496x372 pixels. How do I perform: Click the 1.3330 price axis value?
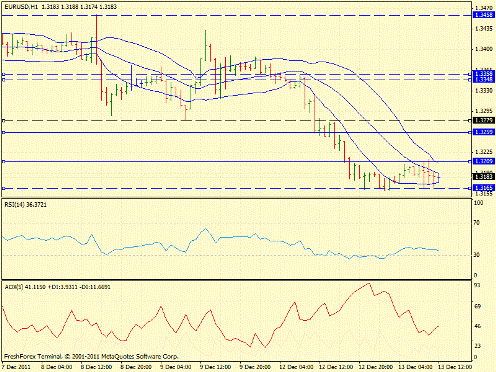[484, 90]
